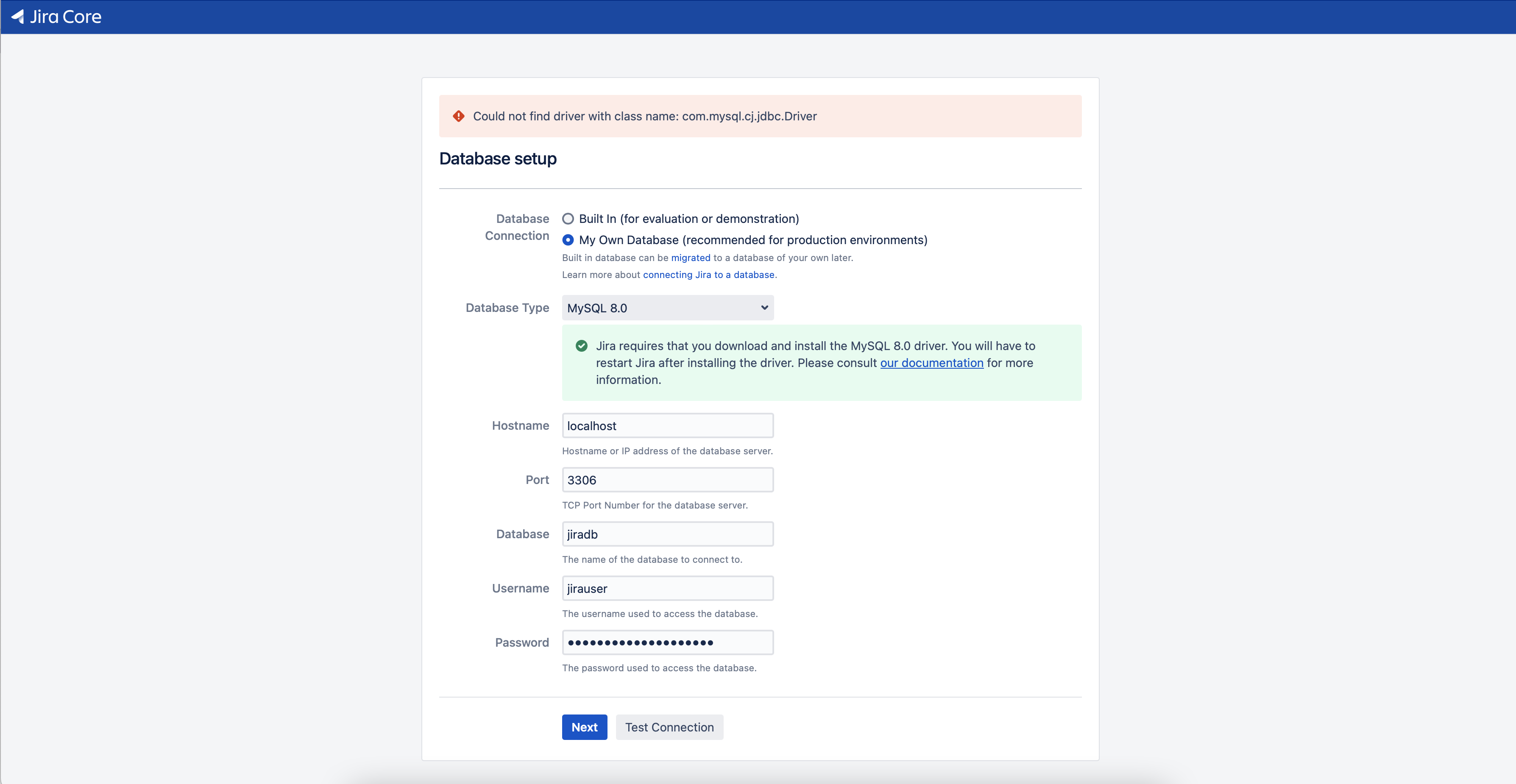Screen dimensions: 1516x784
Task: Open the Database Type dropdown
Action: tap(667, 308)
